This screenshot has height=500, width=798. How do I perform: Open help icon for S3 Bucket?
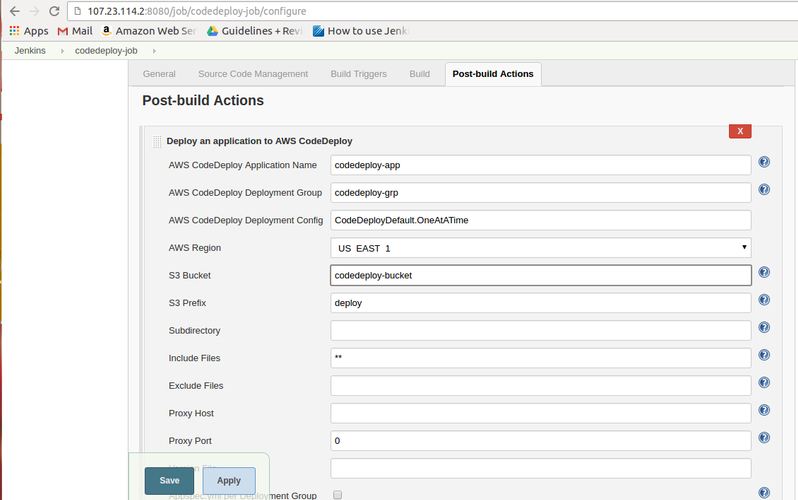point(764,272)
